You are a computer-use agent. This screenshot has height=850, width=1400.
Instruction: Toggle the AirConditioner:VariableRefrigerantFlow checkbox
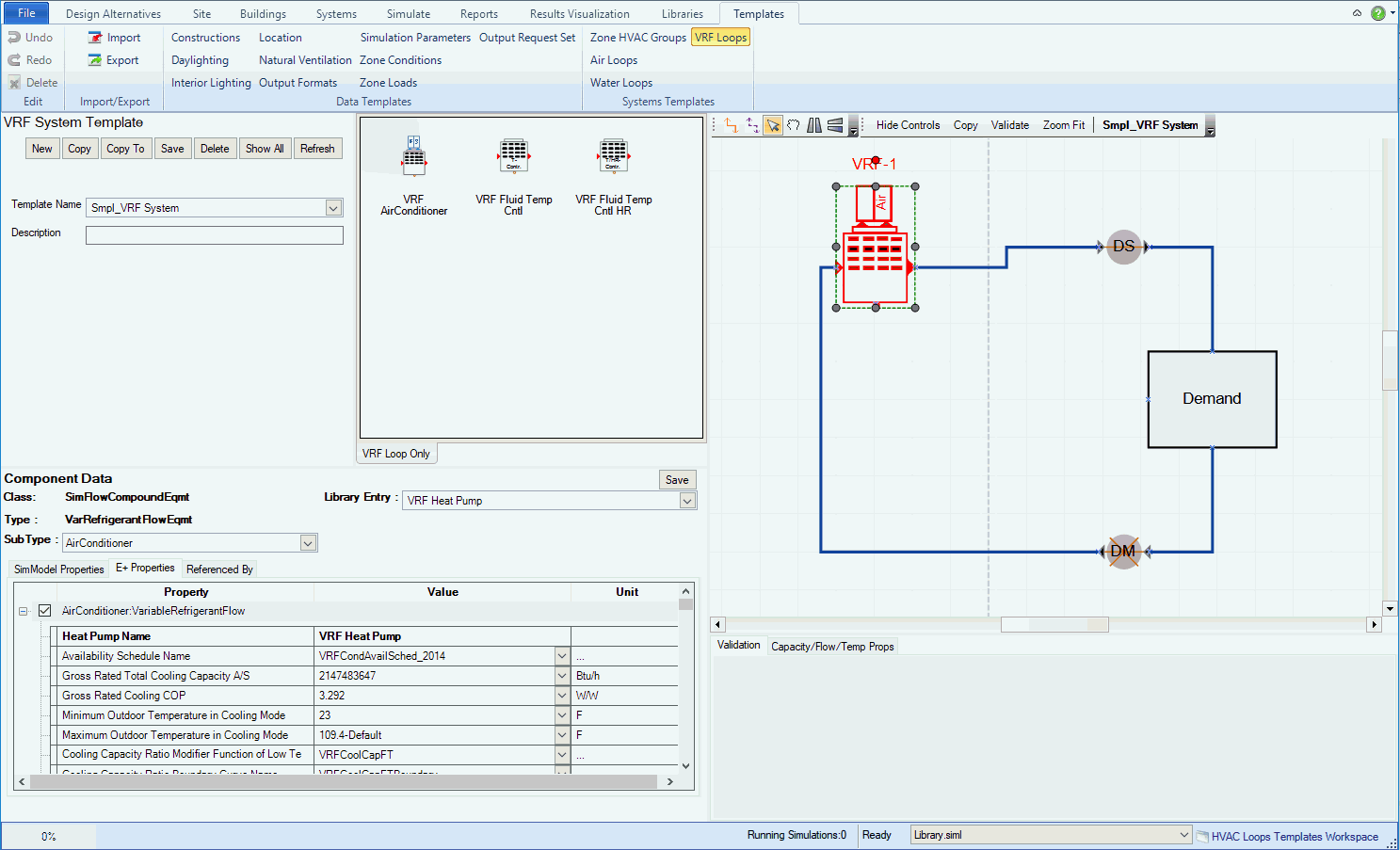click(44, 611)
